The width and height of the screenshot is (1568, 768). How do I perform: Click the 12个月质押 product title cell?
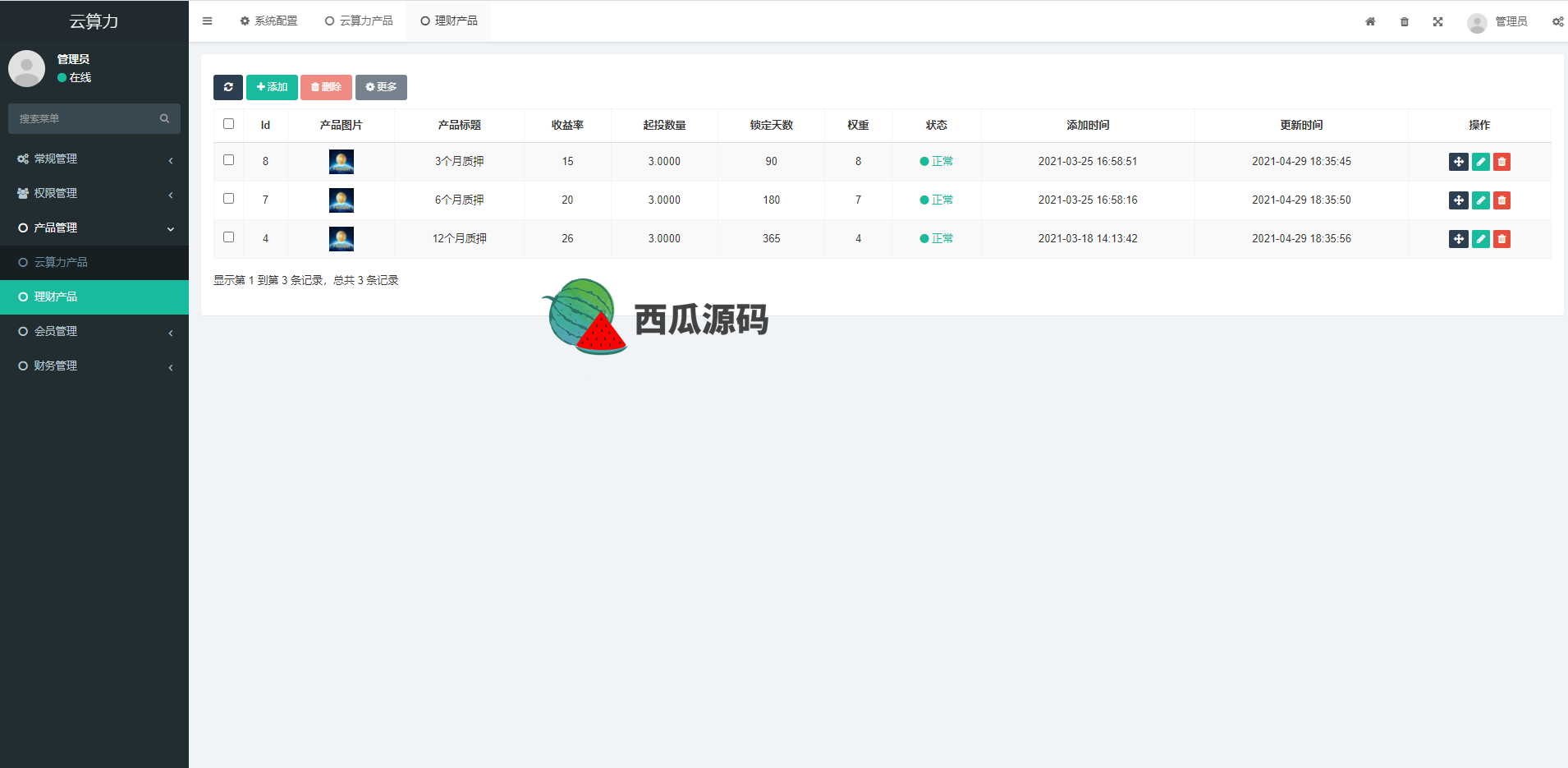460,239
